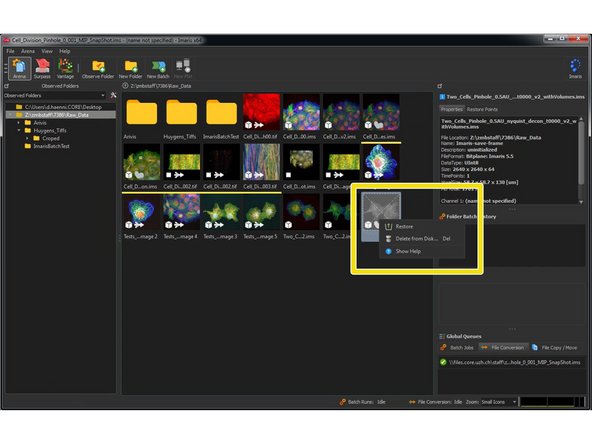This screenshot has height=444, width=592.
Task: Expand the Croped subfolder arrow
Action: coord(27,138)
